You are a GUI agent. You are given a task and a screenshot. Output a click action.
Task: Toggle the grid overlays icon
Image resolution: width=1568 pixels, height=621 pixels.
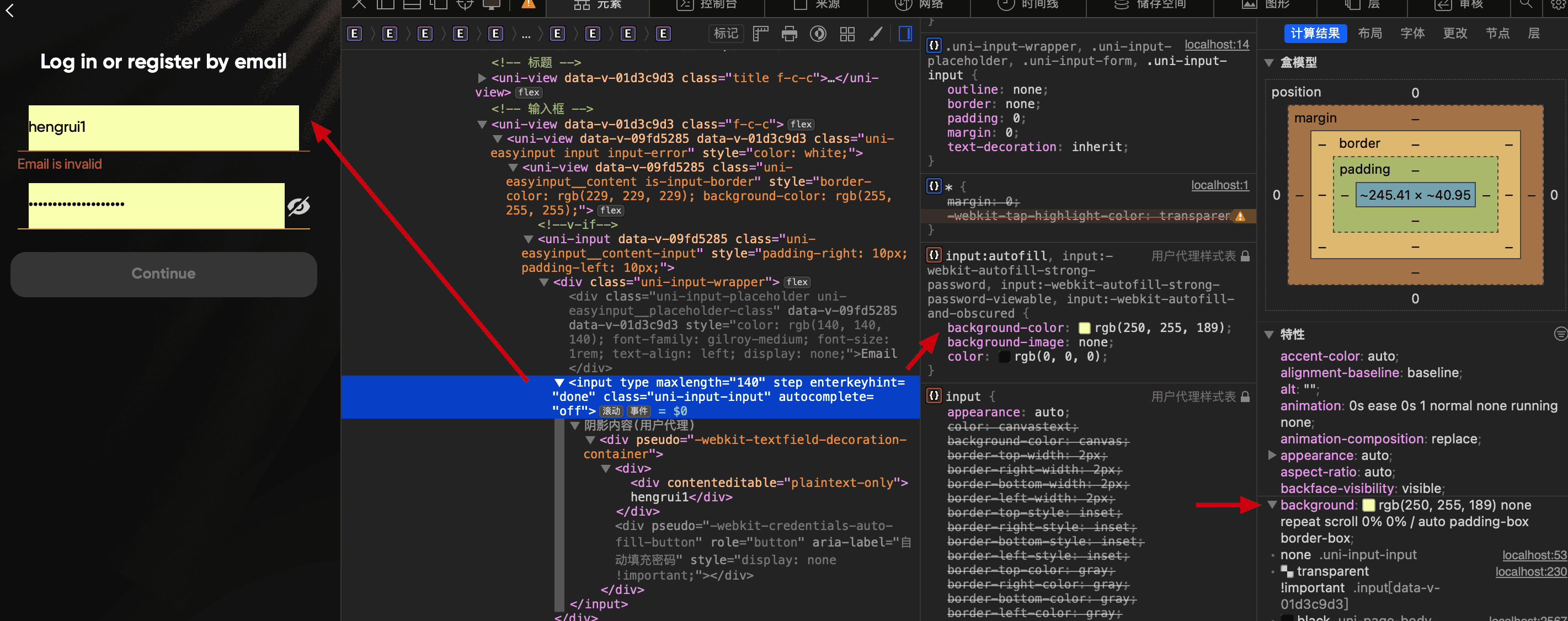point(847,34)
